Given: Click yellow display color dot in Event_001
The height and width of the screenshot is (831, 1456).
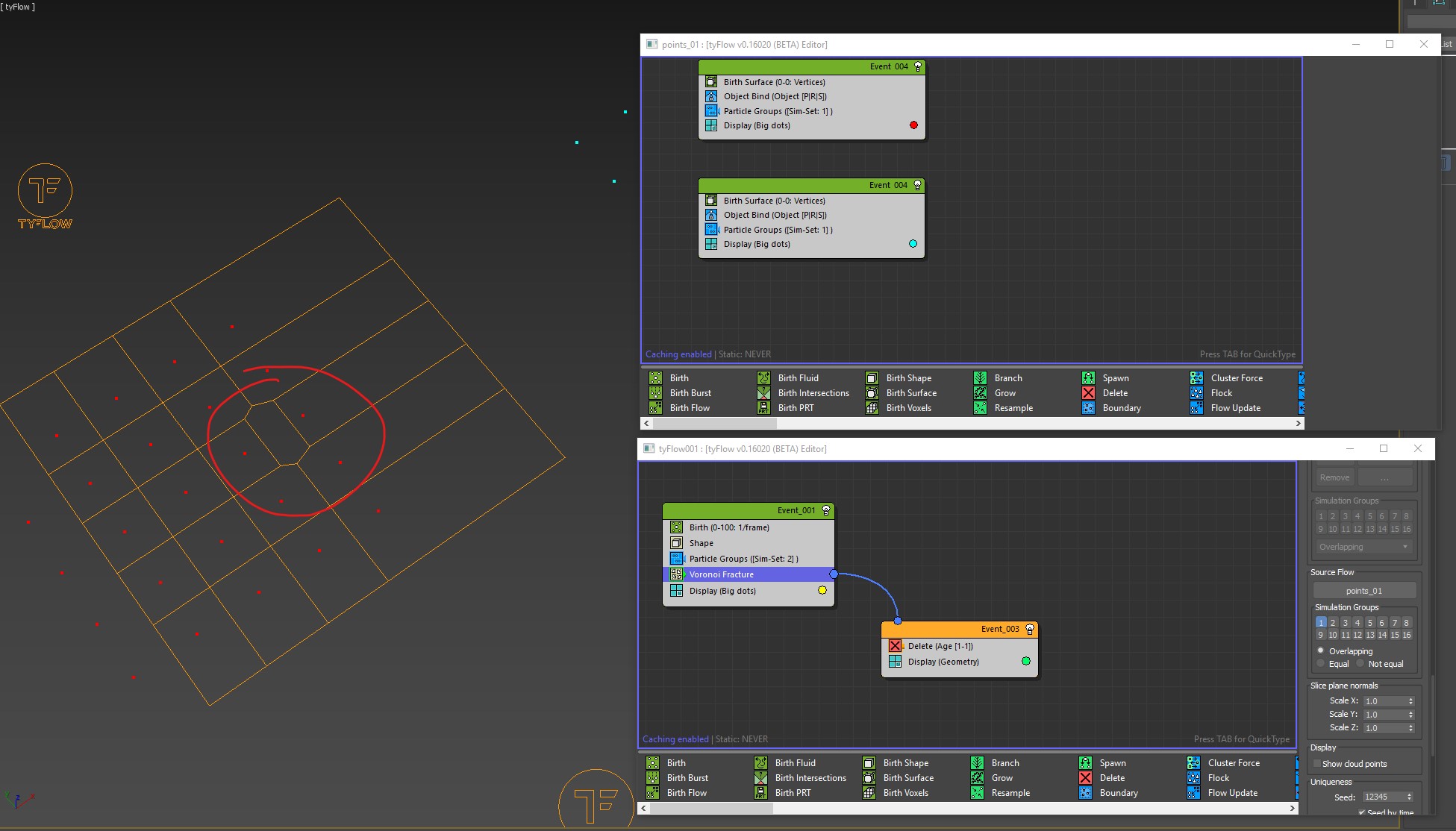Looking at the screenshot, I should click(x=822, y=590).
